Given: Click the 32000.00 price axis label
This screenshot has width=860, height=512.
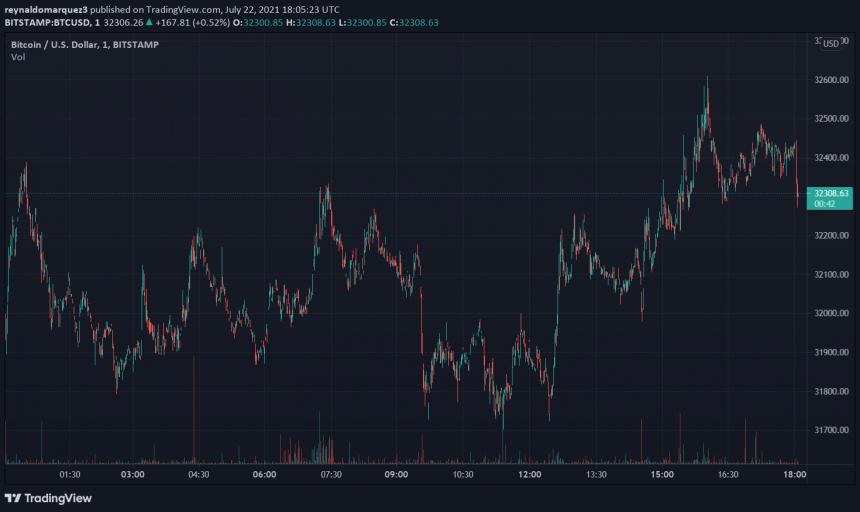Looking at the screenshot, I should (x=831, y=313).
